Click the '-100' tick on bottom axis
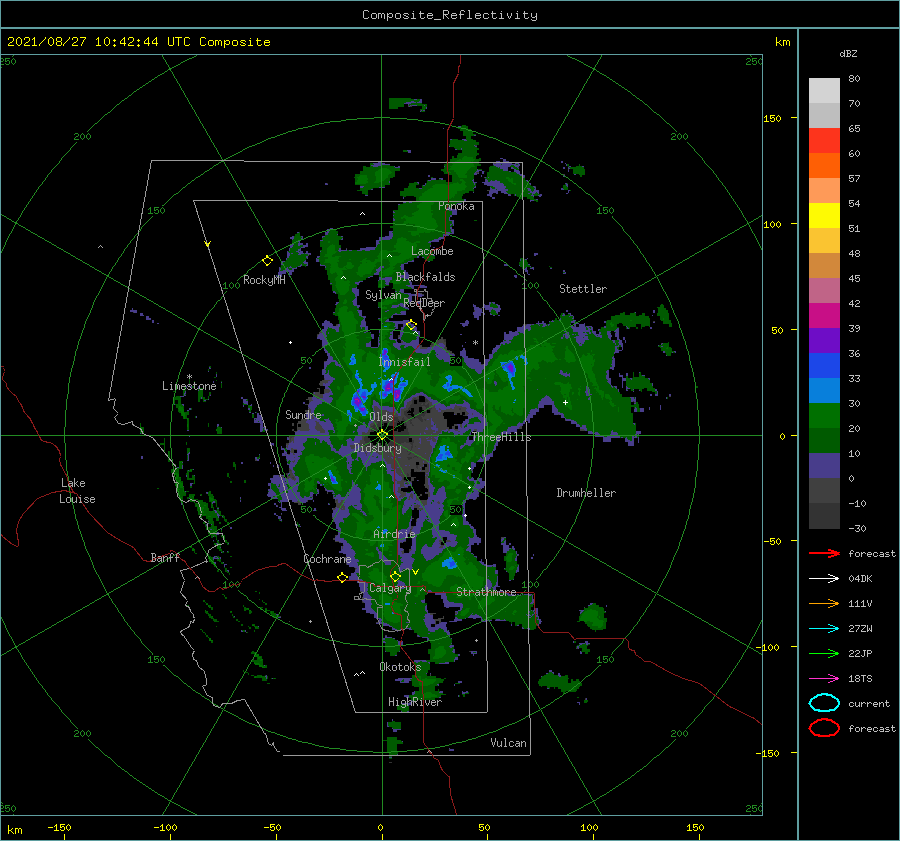 click(x=165, y=827)
